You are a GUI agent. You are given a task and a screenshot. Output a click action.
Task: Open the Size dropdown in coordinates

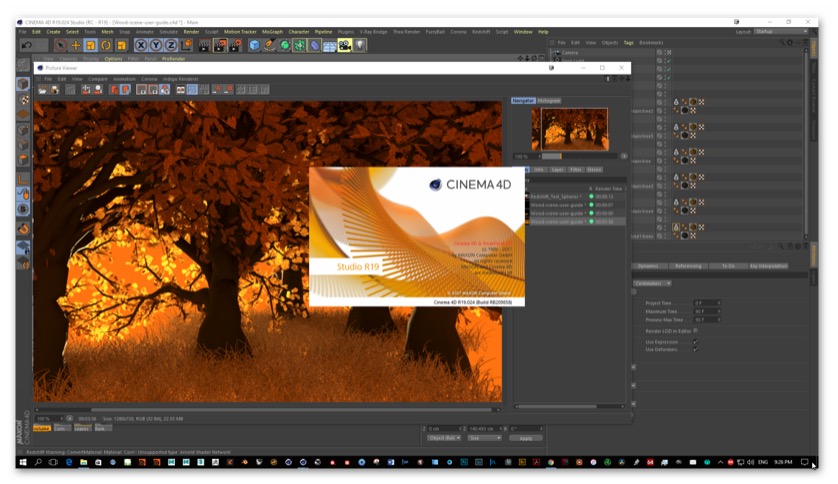[x=485, y=438]
